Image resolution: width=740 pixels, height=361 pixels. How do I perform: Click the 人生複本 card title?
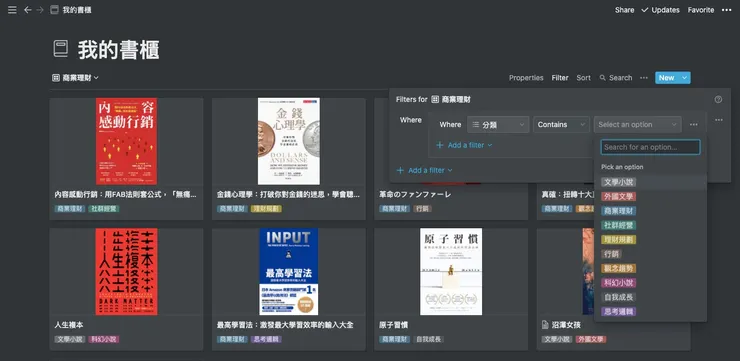(x=69, y=325)
